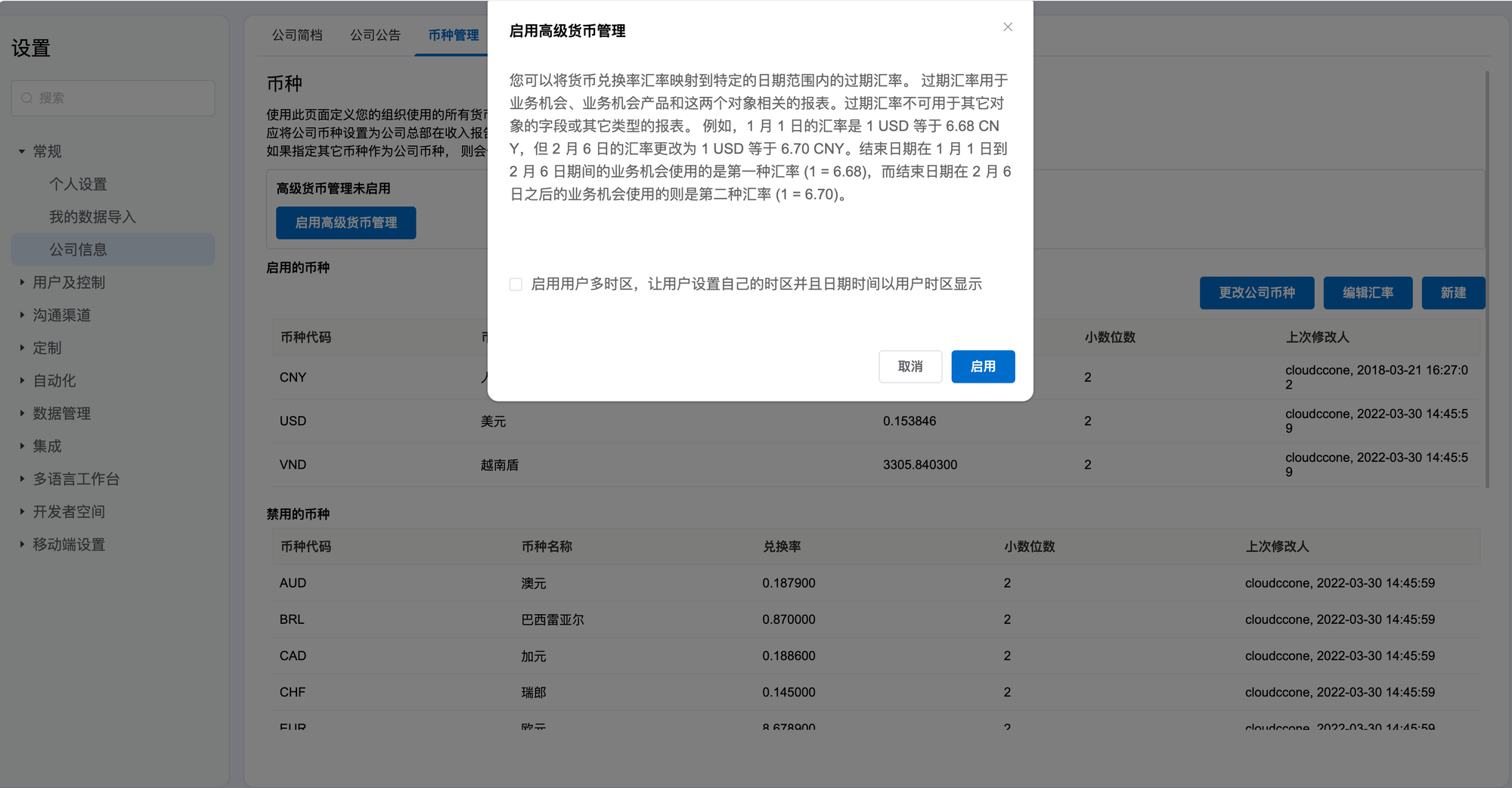Expand the 开发者空间 section
The image size is (1512, 788).
tap(22, 511)
